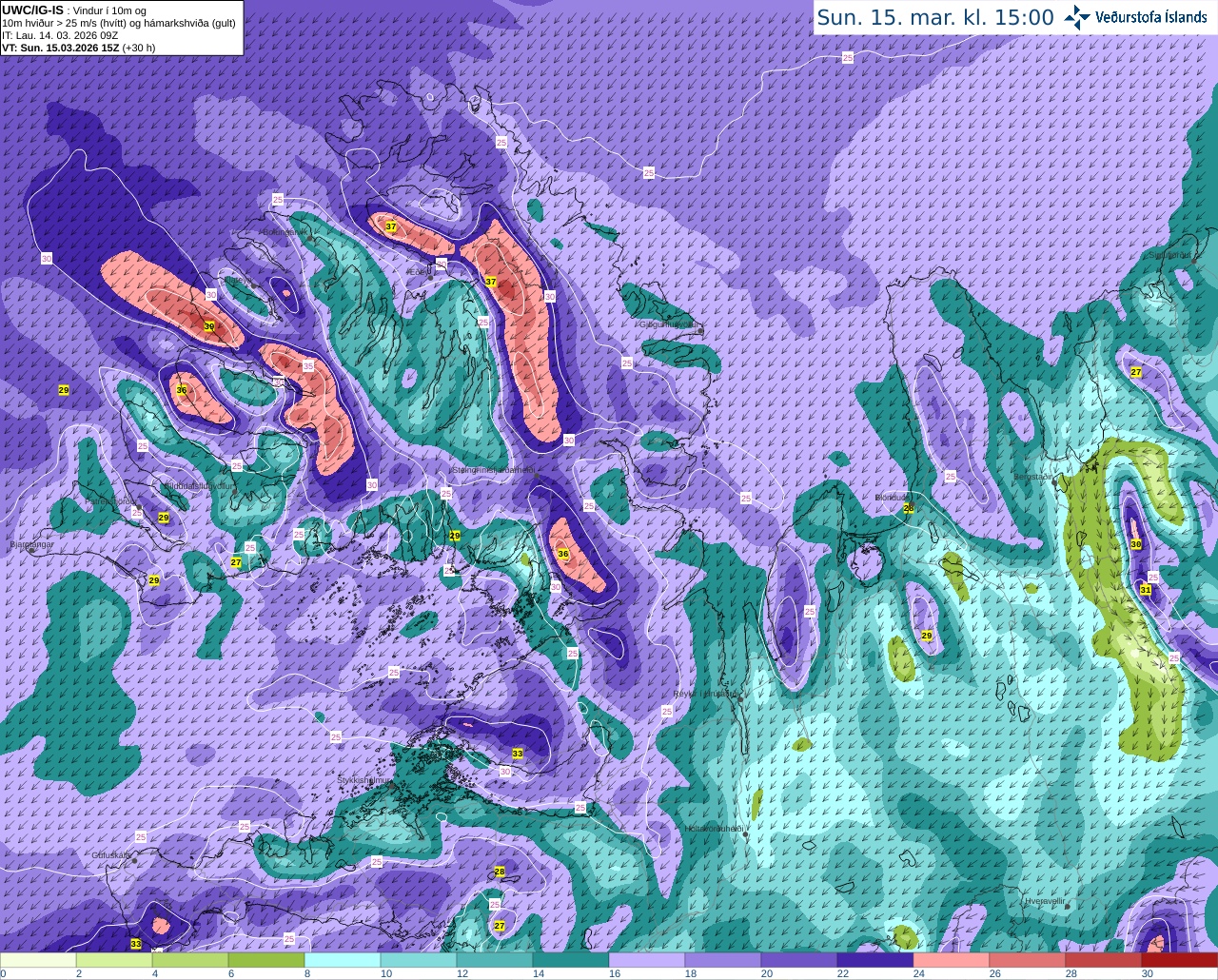Click the Bergstaðir station label

pyautogui.click(x=1034, y=477)
